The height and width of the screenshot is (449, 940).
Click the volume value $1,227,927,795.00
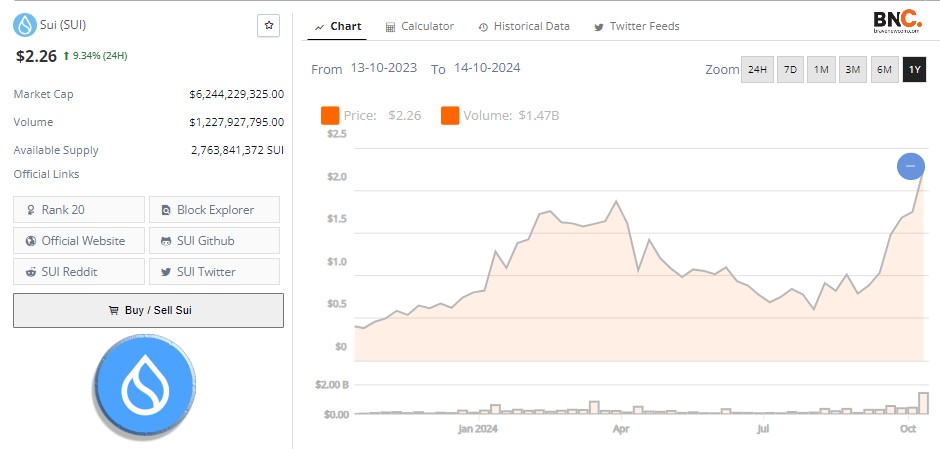pyautogui.click(x=236, y=122)
